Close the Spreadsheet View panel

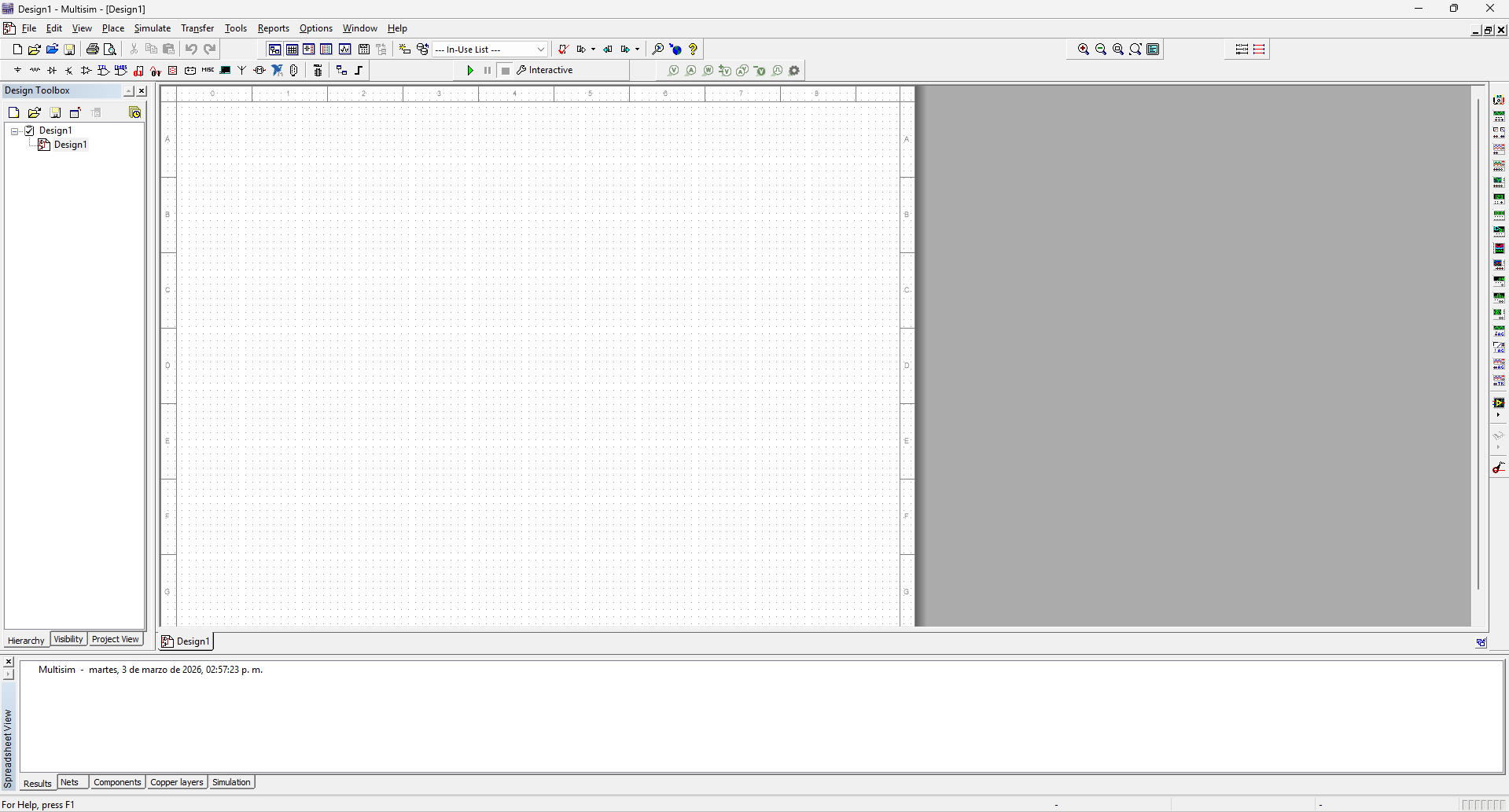pos(9,662)
